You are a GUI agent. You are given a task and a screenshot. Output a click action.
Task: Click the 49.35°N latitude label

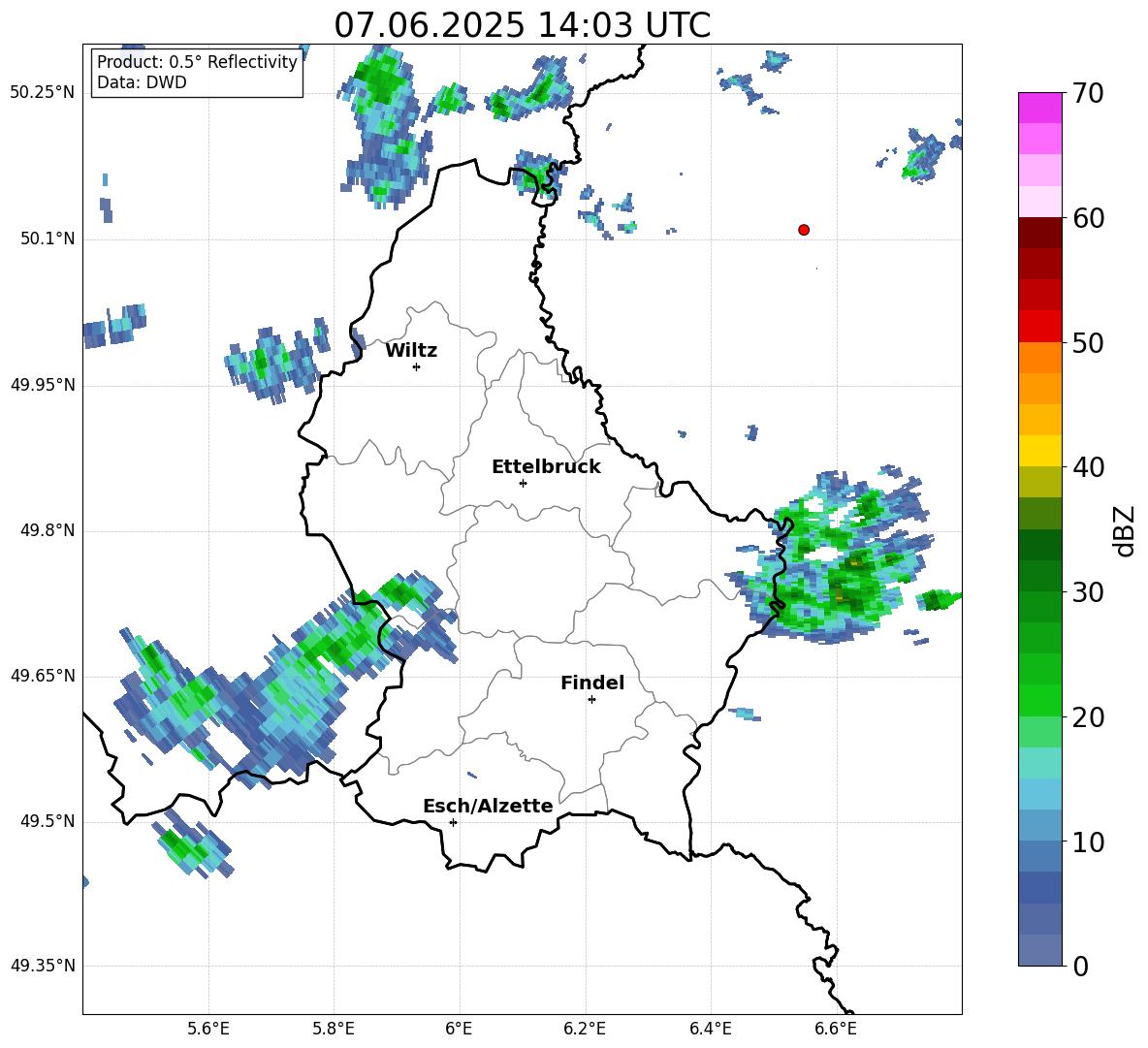[x=43, y=966]
